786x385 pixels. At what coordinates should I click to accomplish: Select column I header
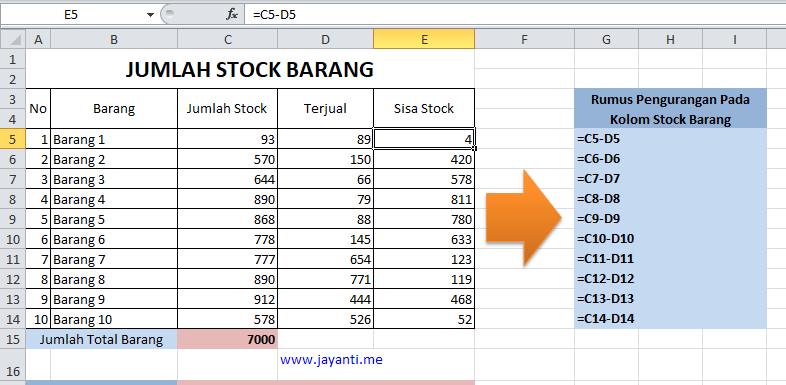coord(734,39)
